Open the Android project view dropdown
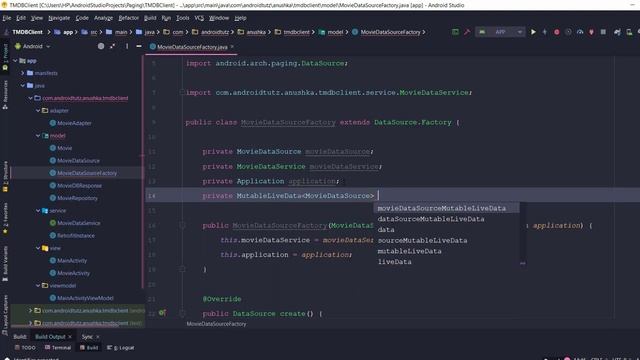Viewport: 640px width, 360px height. click(33, 46)
